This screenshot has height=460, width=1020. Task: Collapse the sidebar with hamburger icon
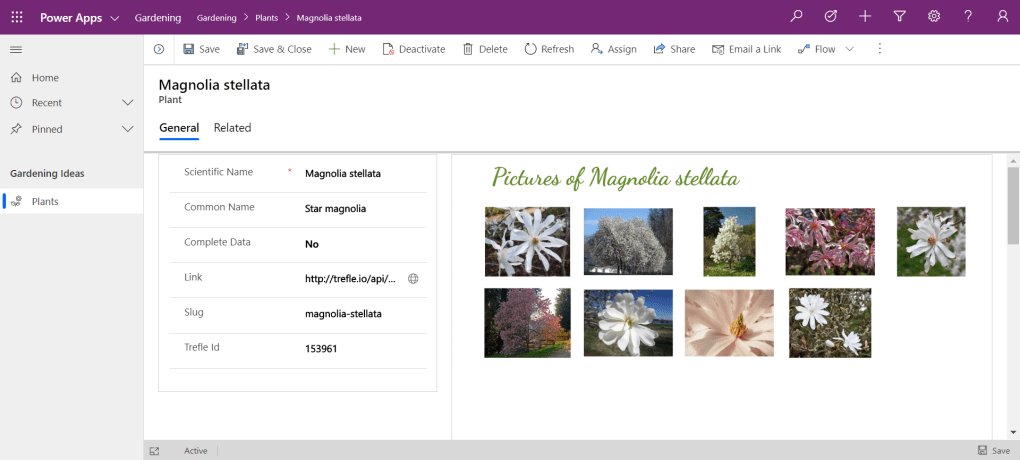tap(16, 49)
